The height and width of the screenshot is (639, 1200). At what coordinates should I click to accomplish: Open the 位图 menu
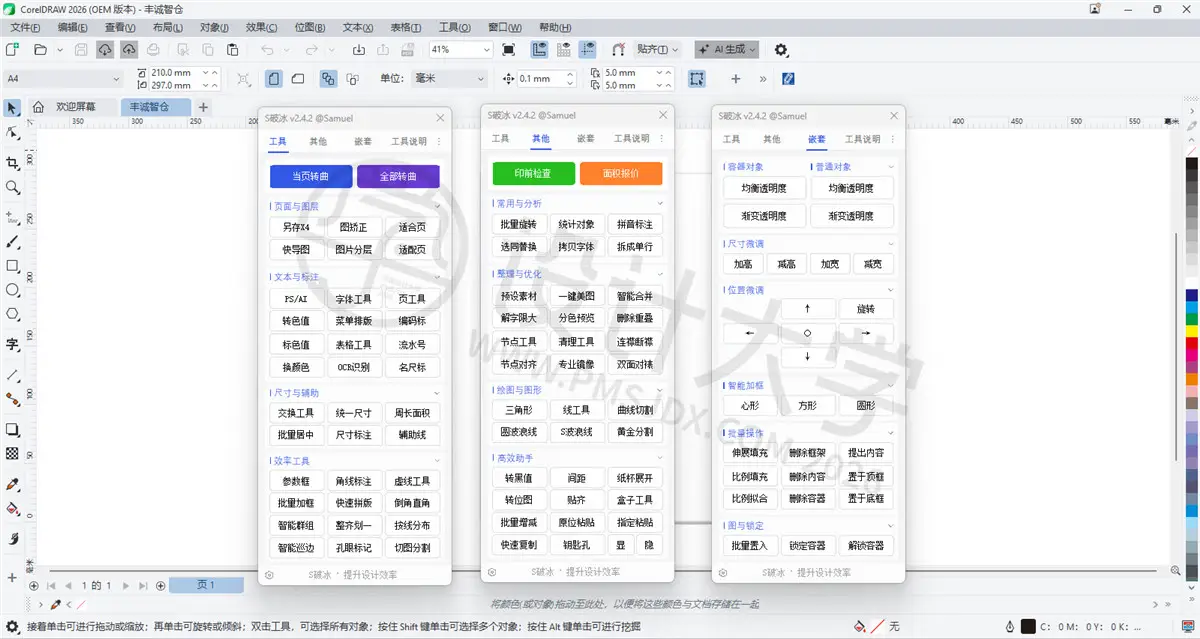click(x=310, y=27)
